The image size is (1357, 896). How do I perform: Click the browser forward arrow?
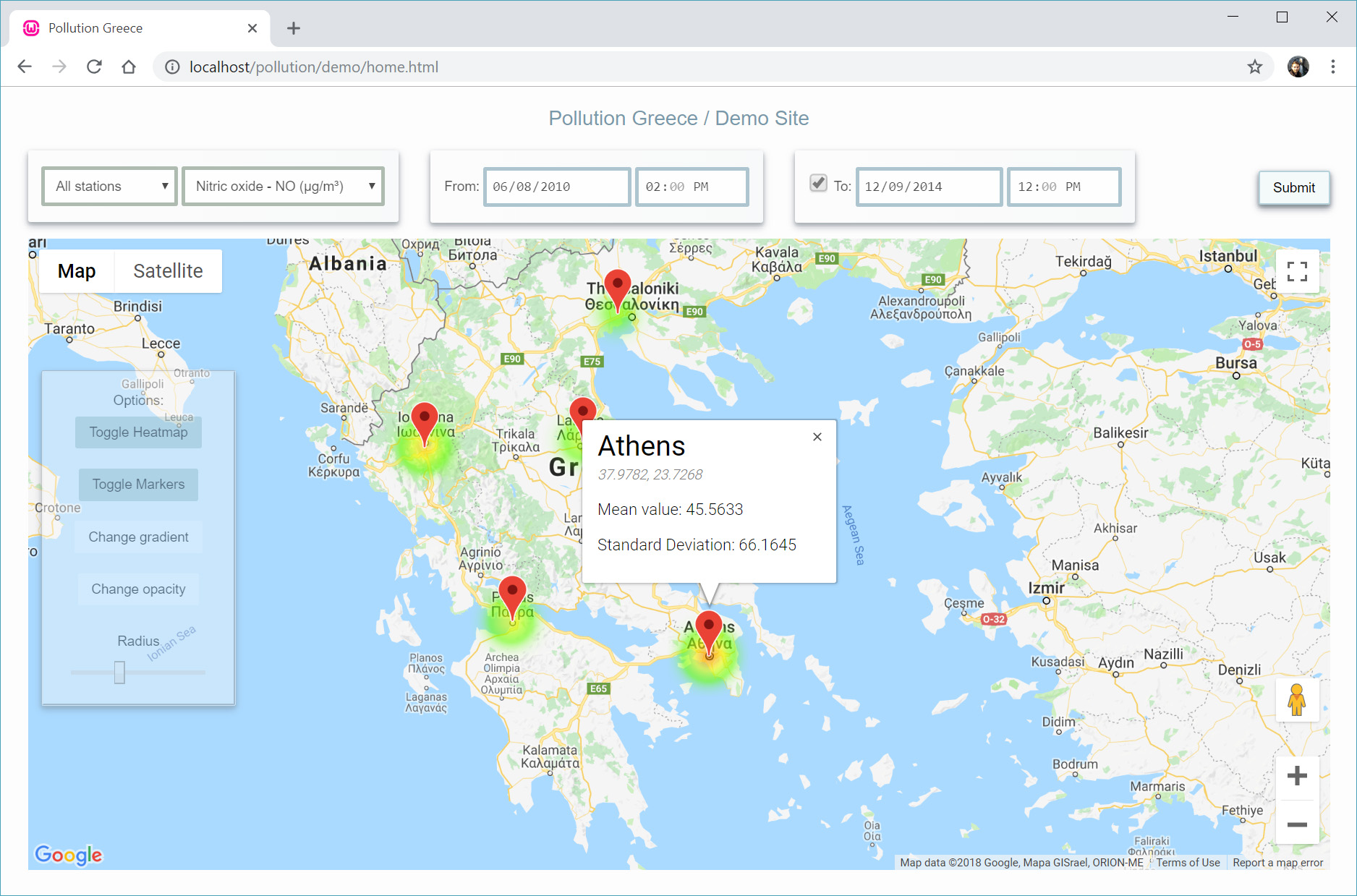(x=59, y=67)
